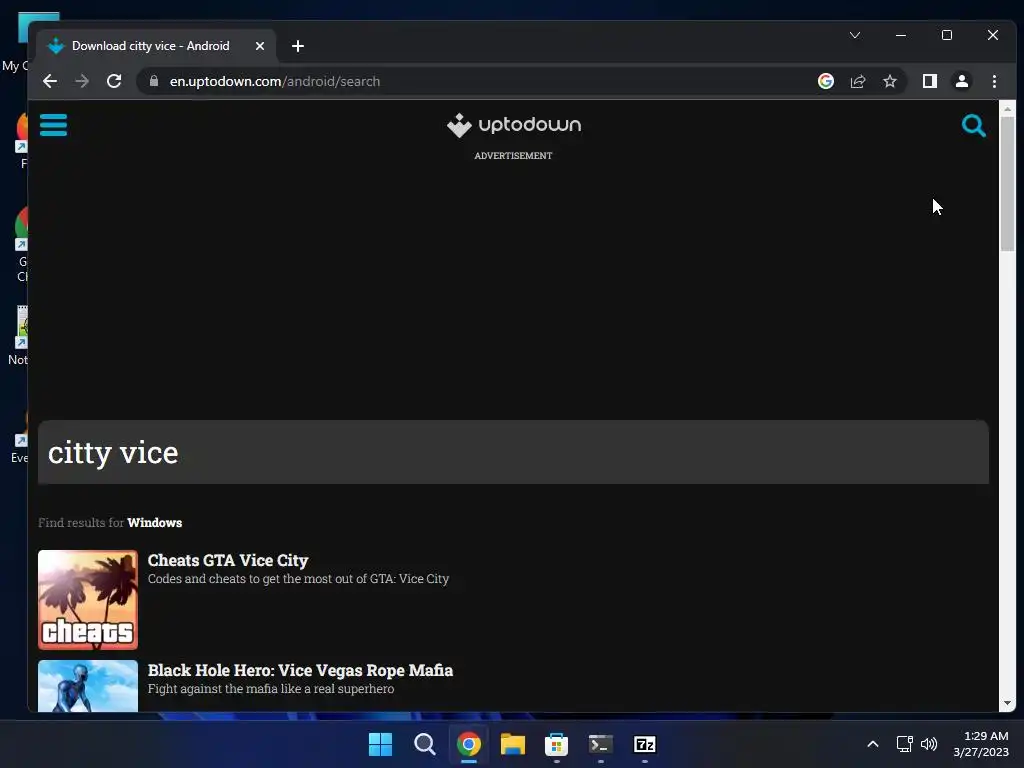
Task: Open a new browser tab
Action: tap(298, 46)
